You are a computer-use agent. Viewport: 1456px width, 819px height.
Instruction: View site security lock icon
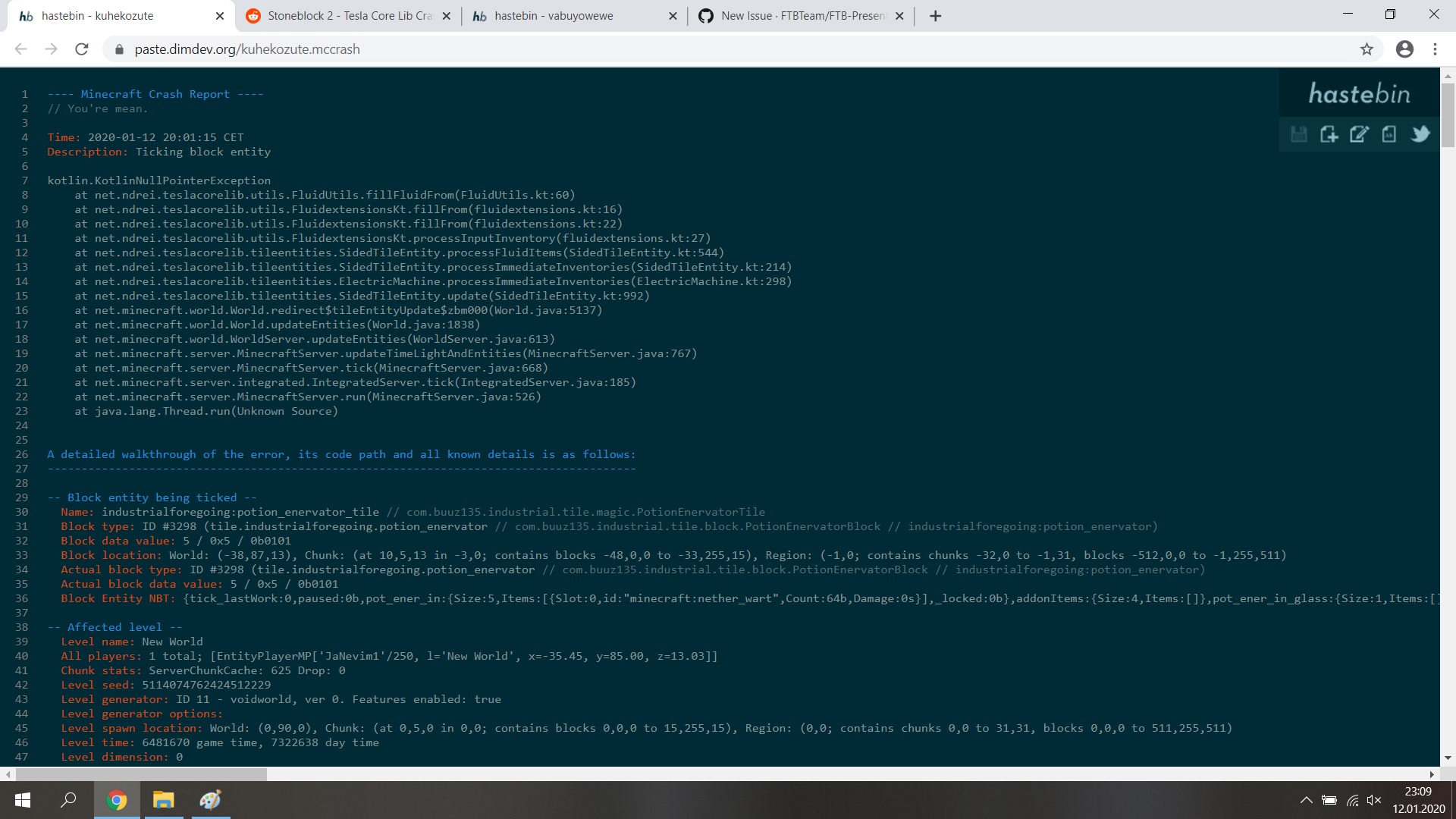coord(118,49)
